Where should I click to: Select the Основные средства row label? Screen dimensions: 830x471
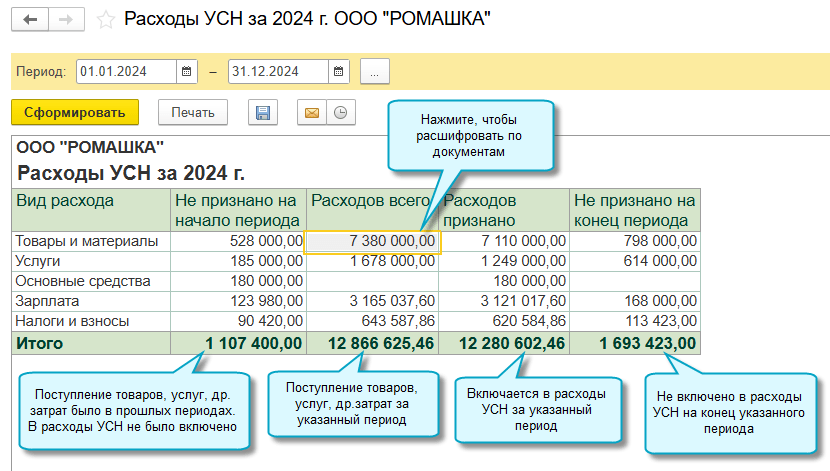coord(82,281)
